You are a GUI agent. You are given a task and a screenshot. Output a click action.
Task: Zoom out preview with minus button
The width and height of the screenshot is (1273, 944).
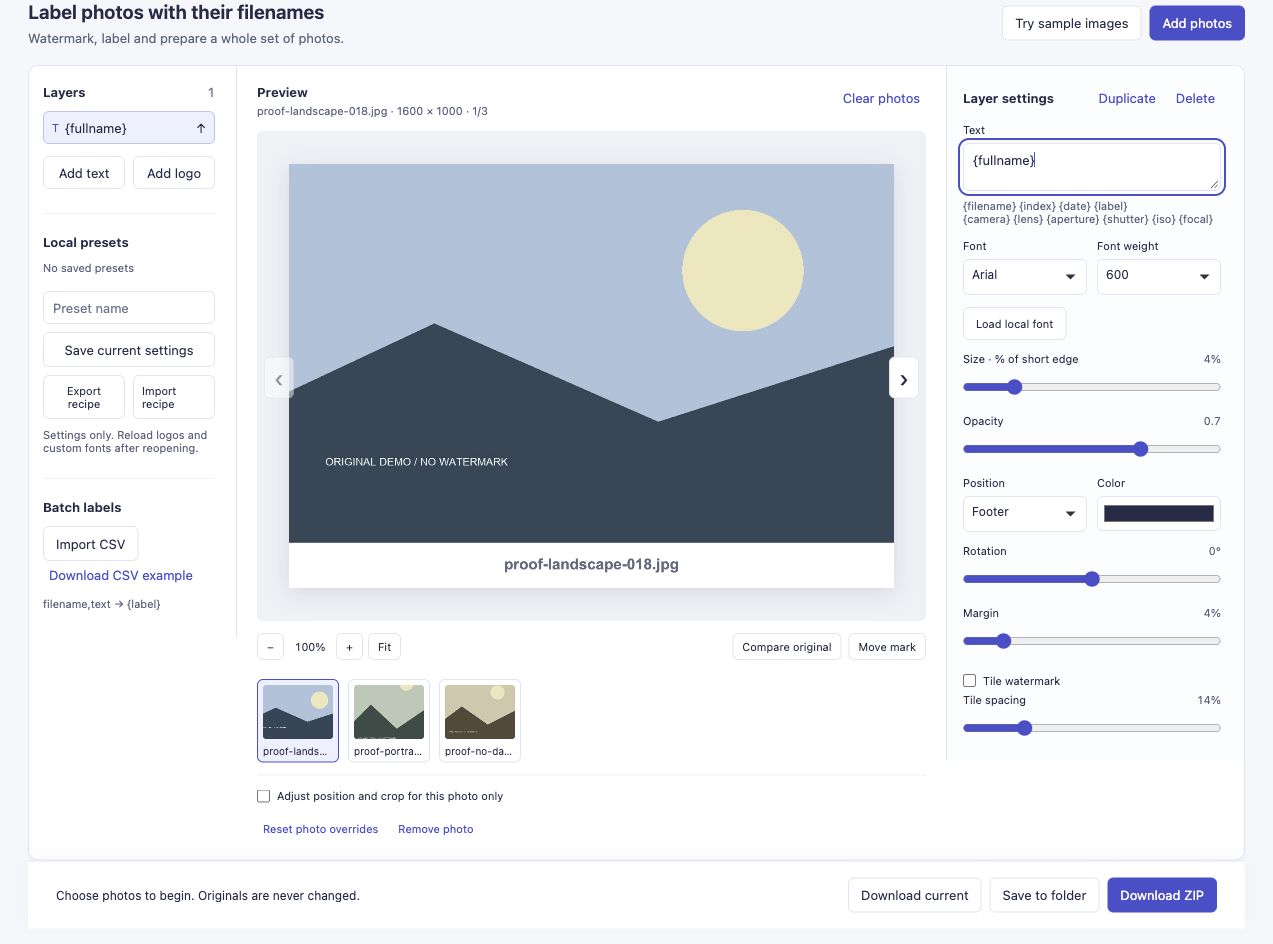pos(270,647)
